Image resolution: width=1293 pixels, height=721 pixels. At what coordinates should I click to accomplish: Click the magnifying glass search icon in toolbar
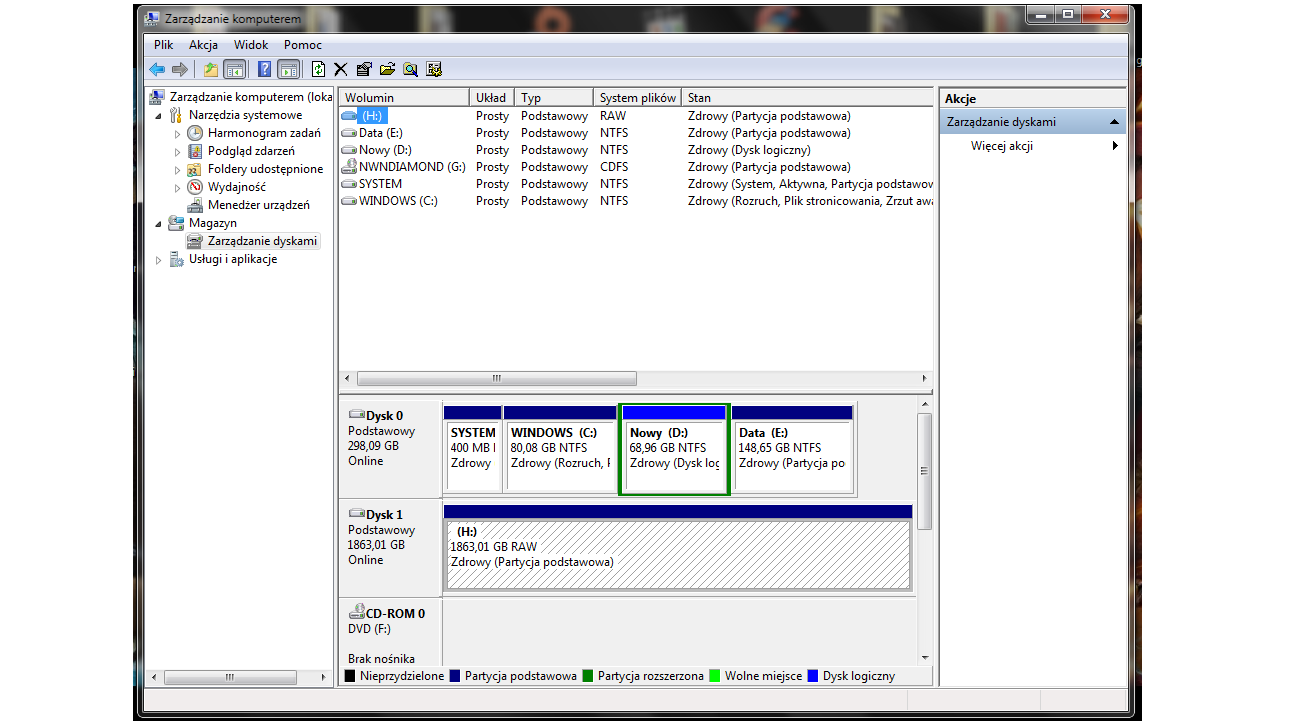point(410,69)
